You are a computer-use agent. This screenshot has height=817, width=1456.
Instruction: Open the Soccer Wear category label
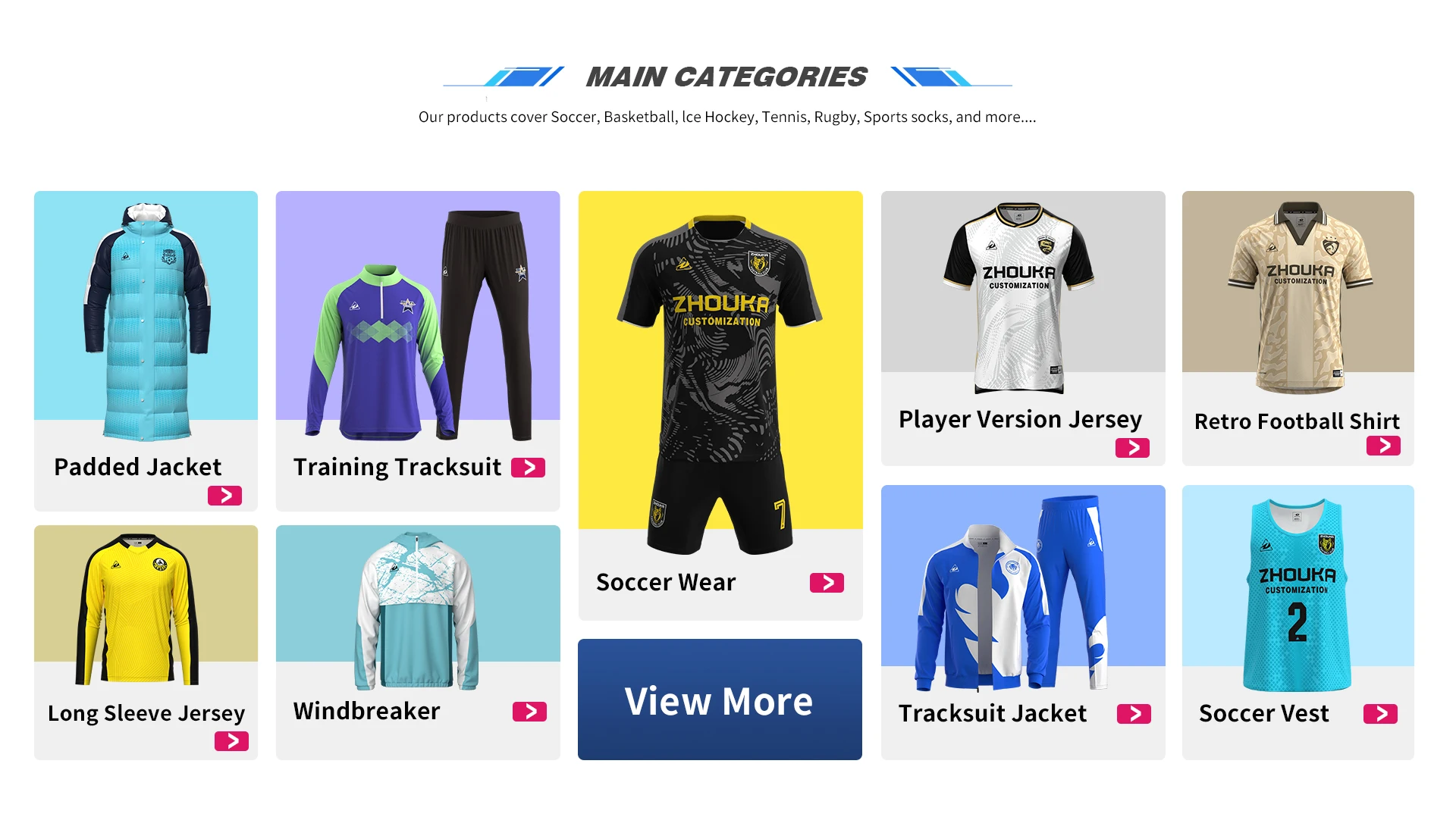coord(666,582)
